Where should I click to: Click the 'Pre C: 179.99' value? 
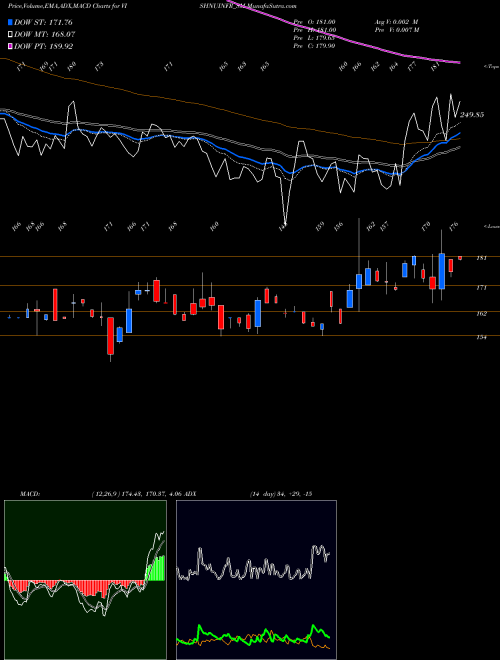coord(314,46)
